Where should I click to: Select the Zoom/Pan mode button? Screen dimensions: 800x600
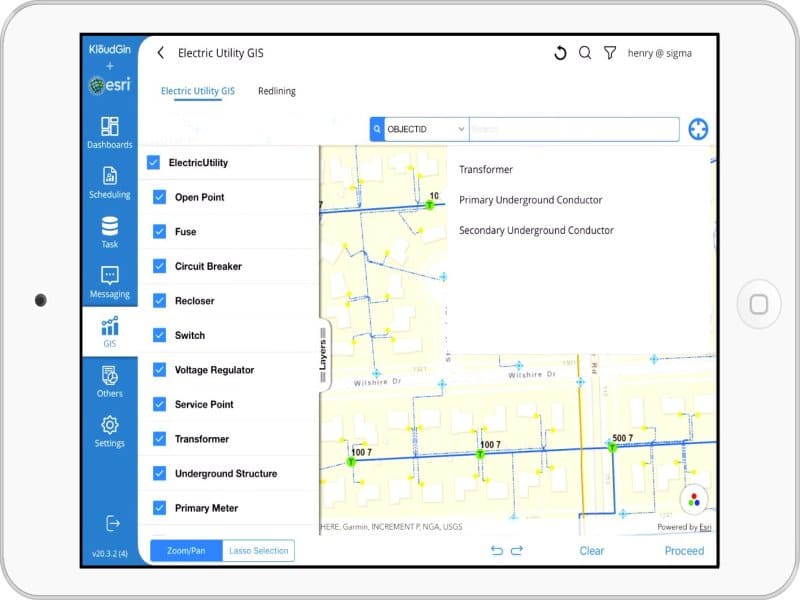tap(186, 551)
